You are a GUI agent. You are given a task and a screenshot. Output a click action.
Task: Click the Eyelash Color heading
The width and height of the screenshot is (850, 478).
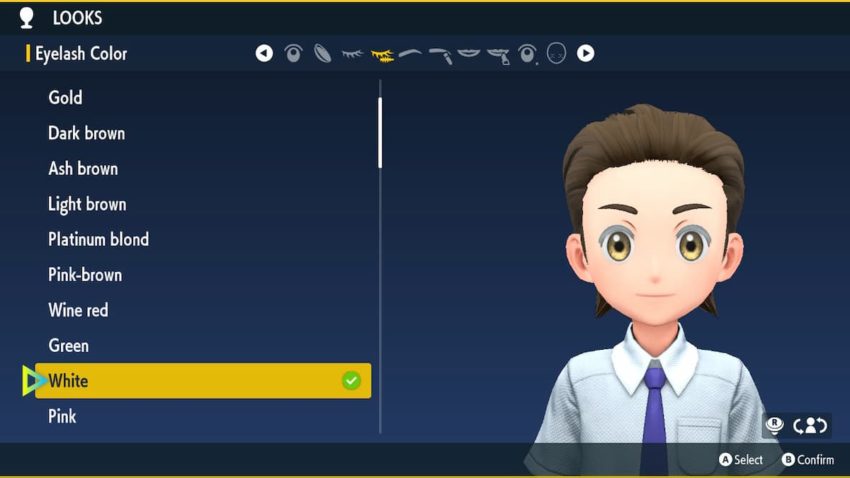(x=81, y=54)
